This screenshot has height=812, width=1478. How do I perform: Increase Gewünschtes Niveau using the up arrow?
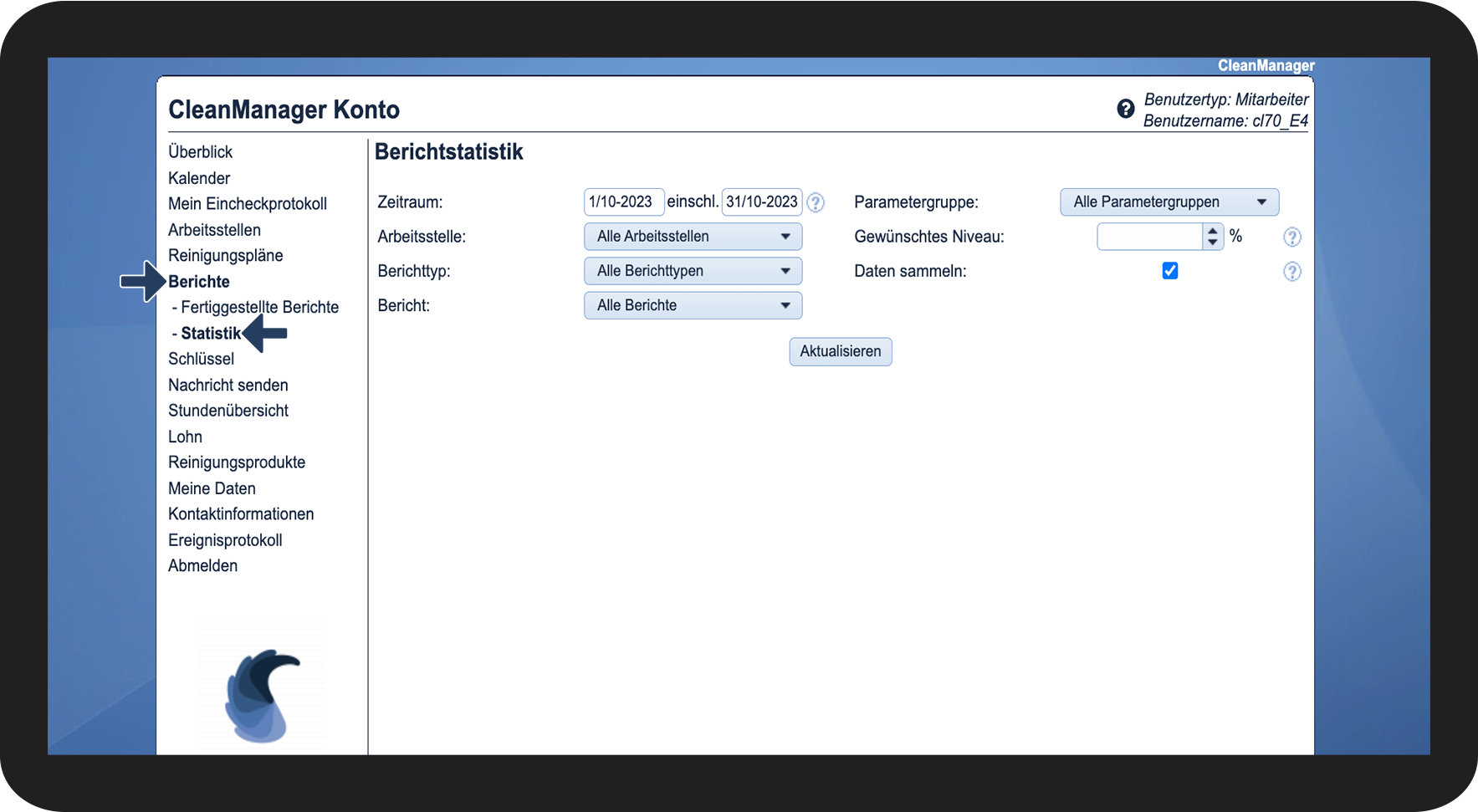point(1213,231)
